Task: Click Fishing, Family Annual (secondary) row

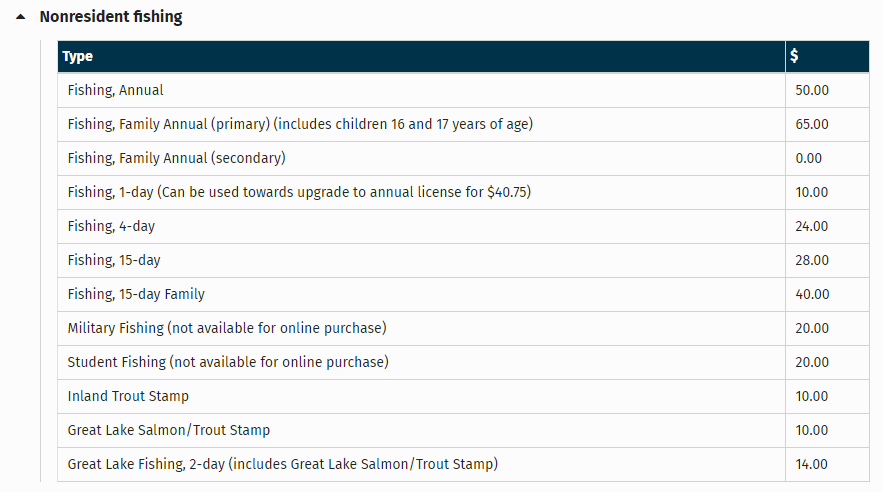Action: pyautogui.click(x=177, y=158)
